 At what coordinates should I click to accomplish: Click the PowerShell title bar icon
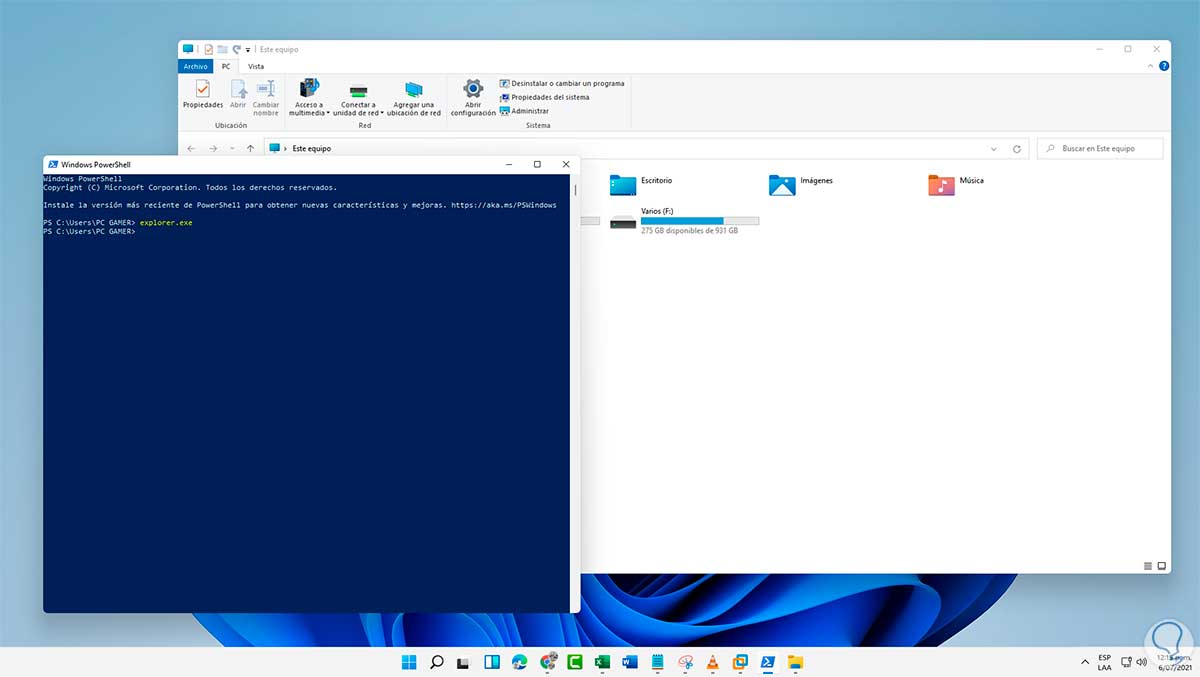click(x=52, y=165)
